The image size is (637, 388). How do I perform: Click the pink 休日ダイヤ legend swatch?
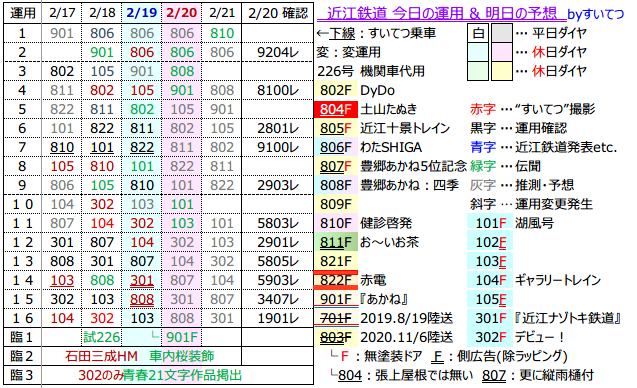[x=502, y=52]
